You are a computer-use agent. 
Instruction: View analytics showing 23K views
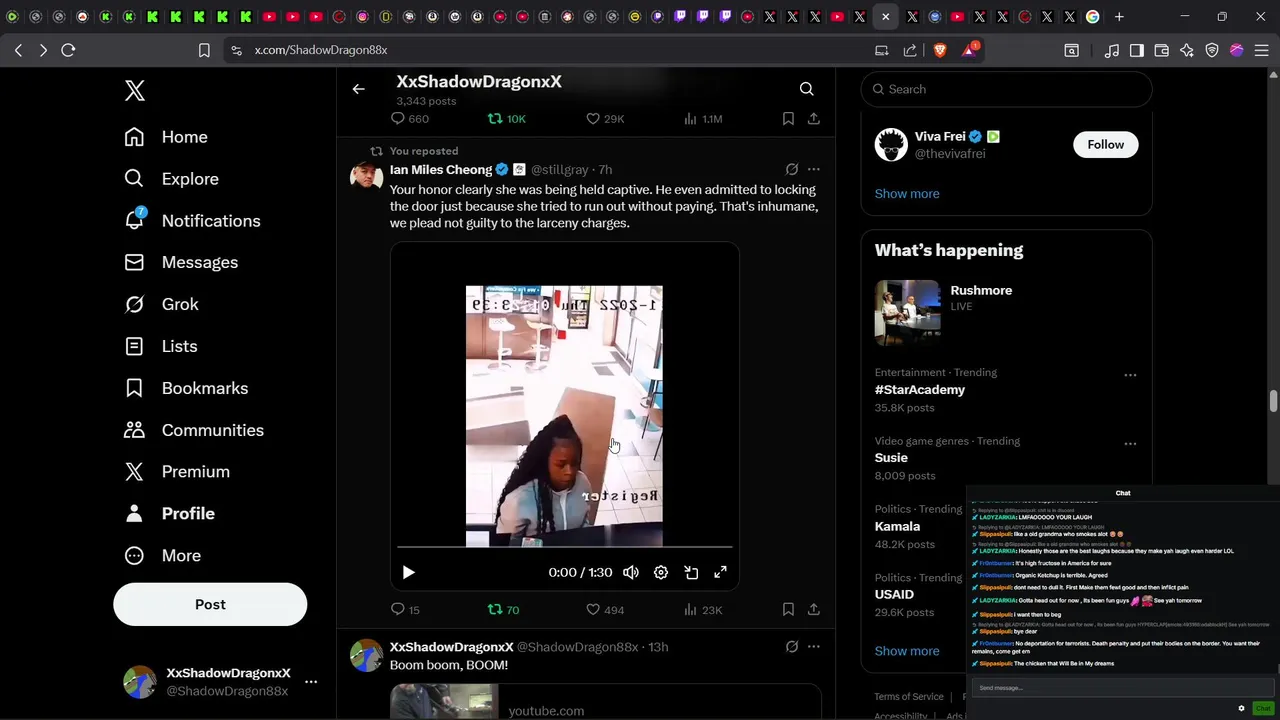coord(703,609)
